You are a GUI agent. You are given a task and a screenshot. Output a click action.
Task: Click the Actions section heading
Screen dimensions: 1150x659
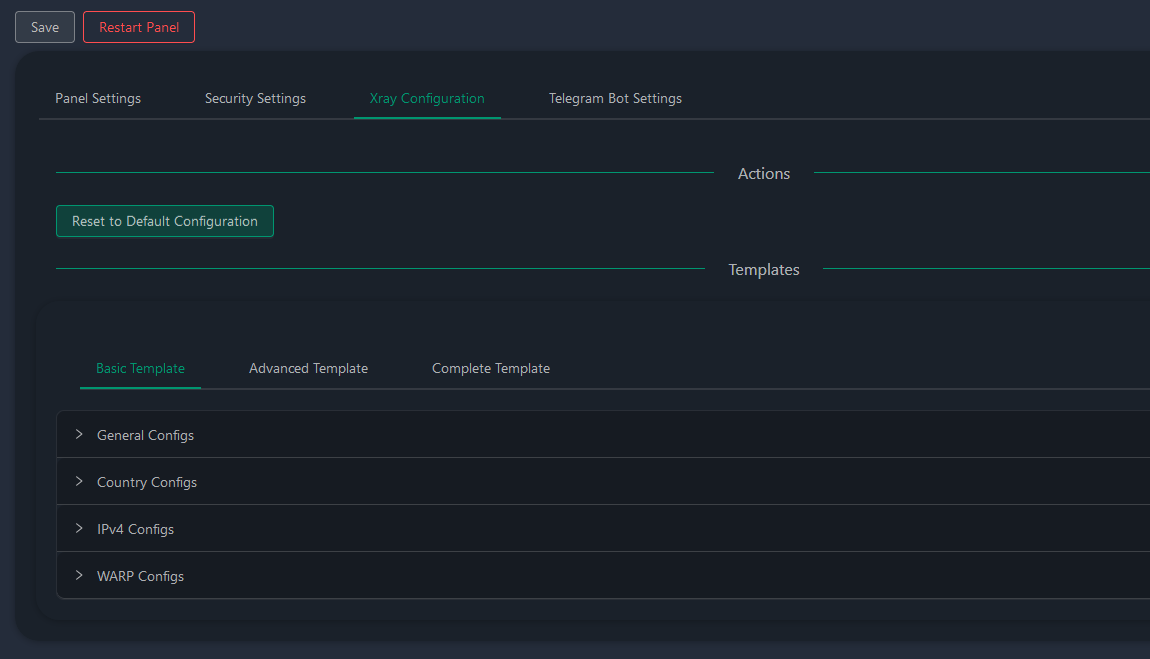point(764,173)
